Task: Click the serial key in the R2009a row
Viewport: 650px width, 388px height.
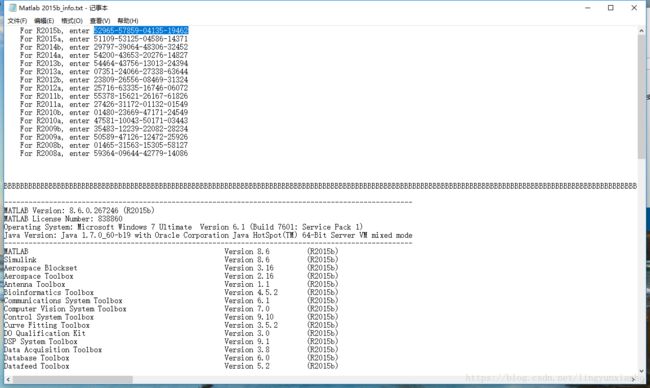Action: click(141, 137)
